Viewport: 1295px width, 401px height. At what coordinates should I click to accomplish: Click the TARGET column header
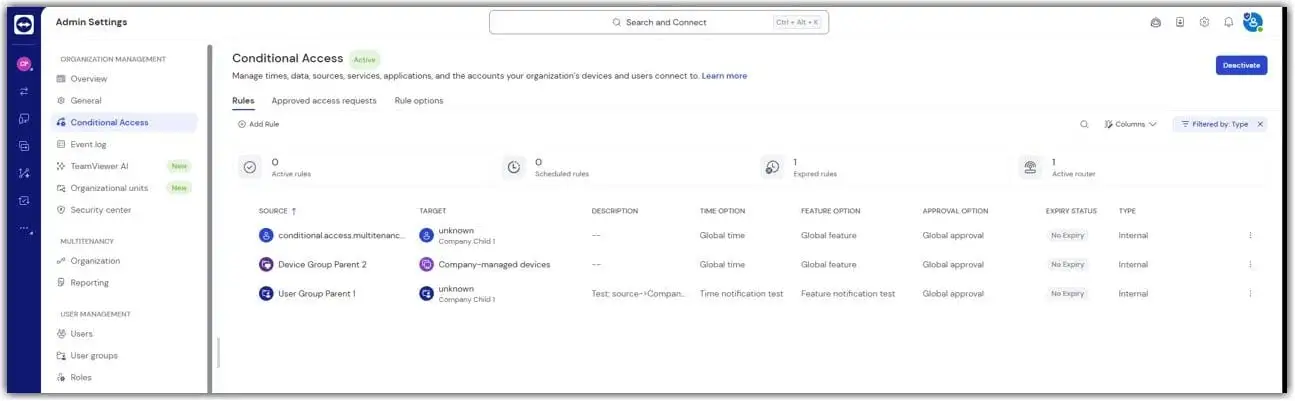pos(432,211)
